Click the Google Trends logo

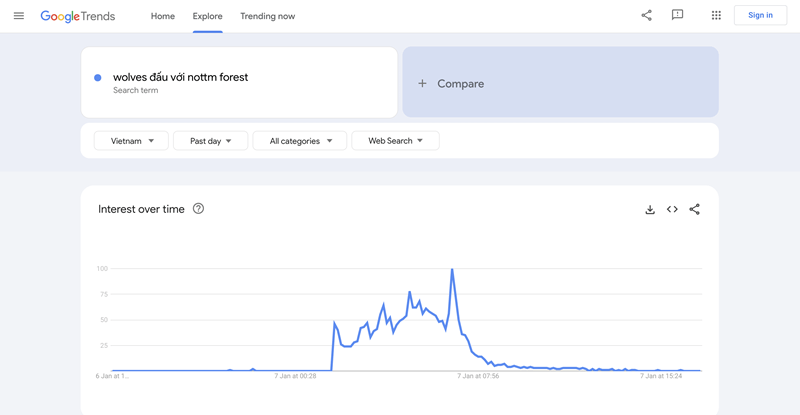pyautogui.click(x=78, y=16)
